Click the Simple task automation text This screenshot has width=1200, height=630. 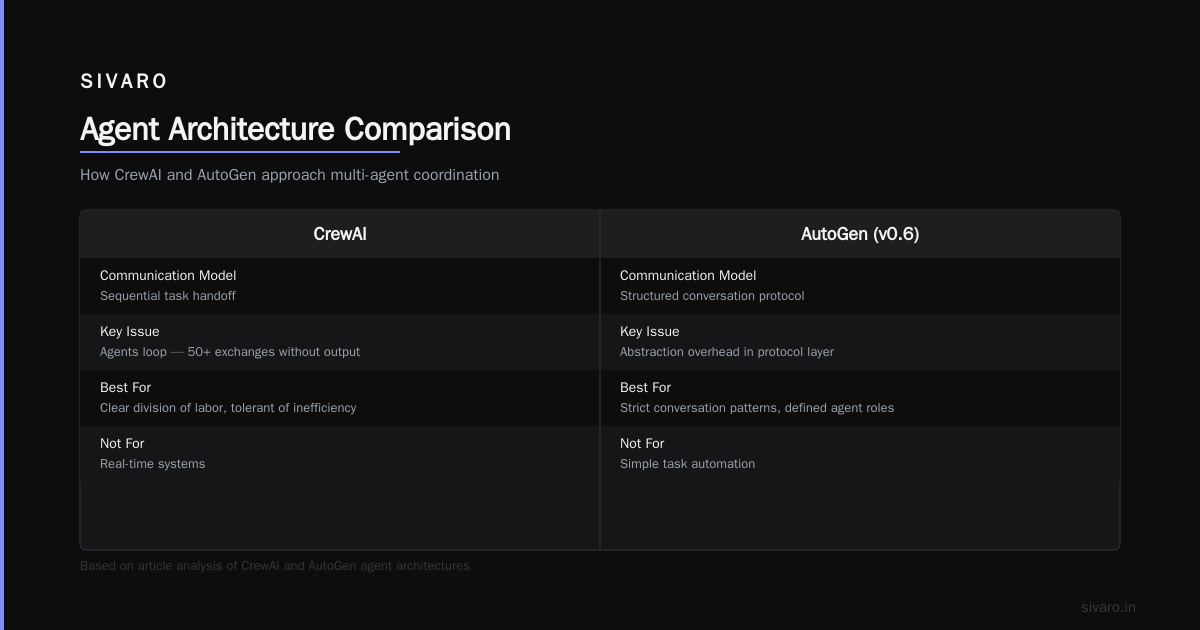pyautogui.click(x=687, y=464)
